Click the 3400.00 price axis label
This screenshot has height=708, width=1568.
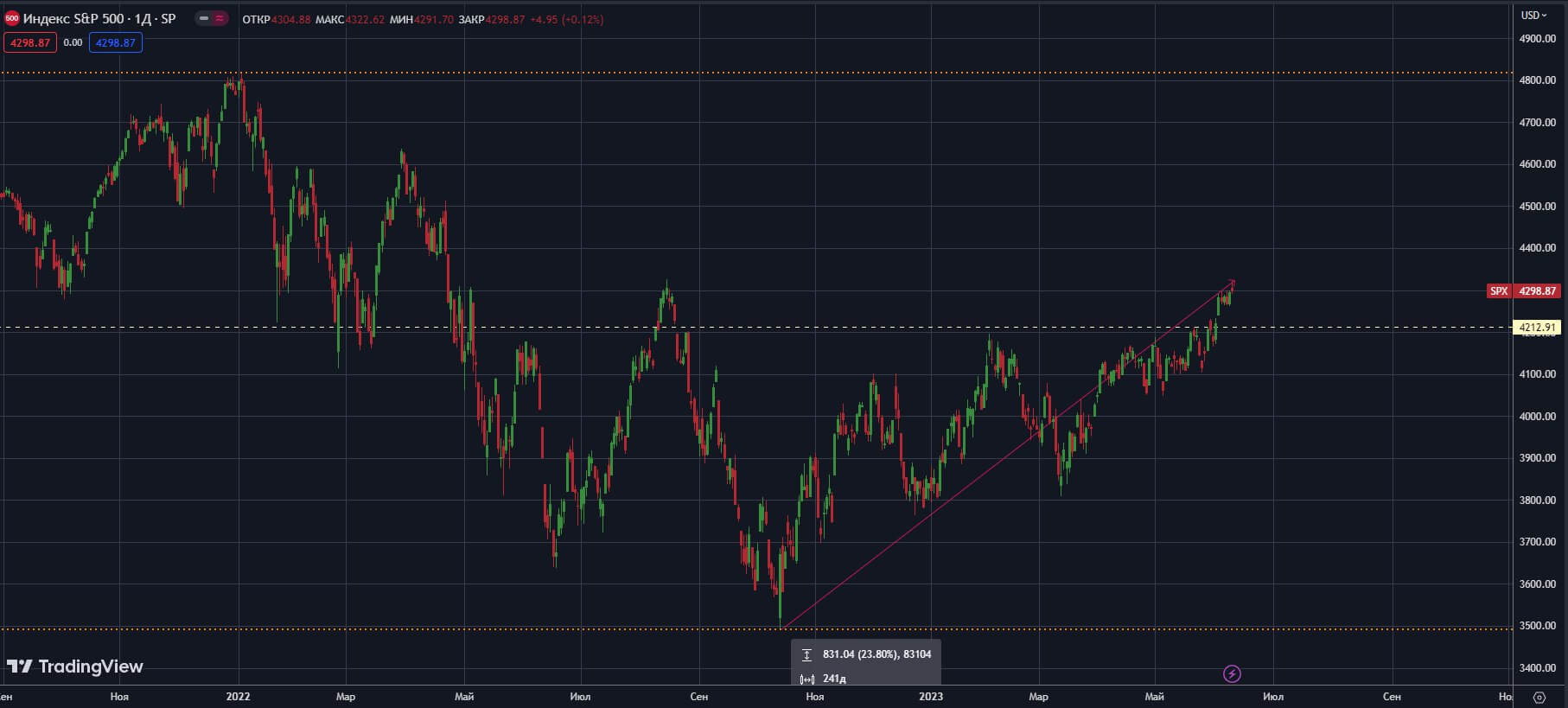(1538, 668)
